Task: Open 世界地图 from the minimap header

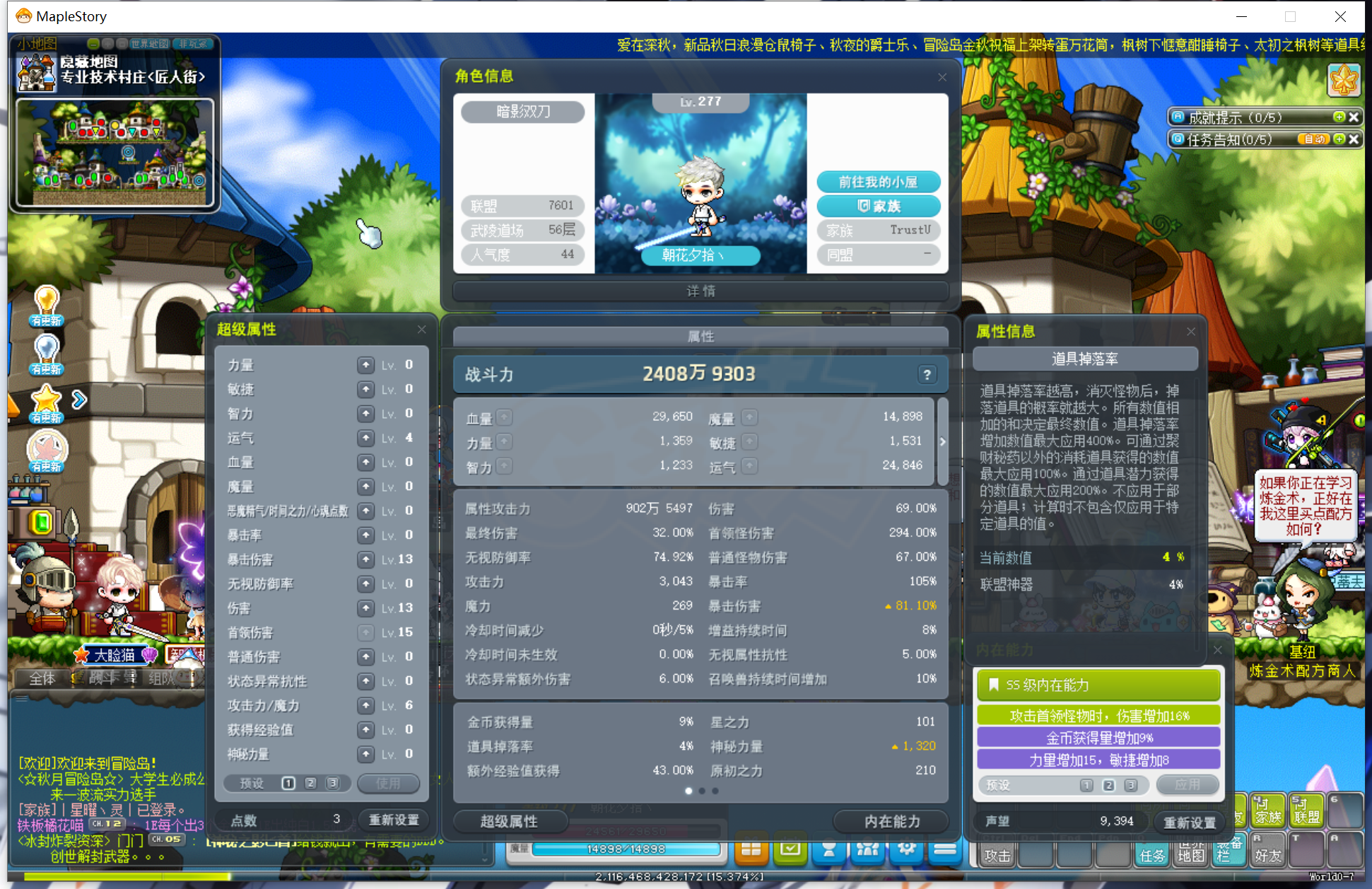Action: click(x=149, y=44)
